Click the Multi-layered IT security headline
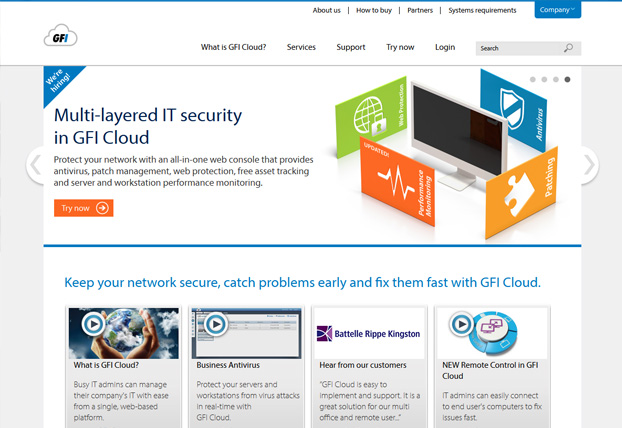Viewport: 622px width, 428px height. click(148, 127)
